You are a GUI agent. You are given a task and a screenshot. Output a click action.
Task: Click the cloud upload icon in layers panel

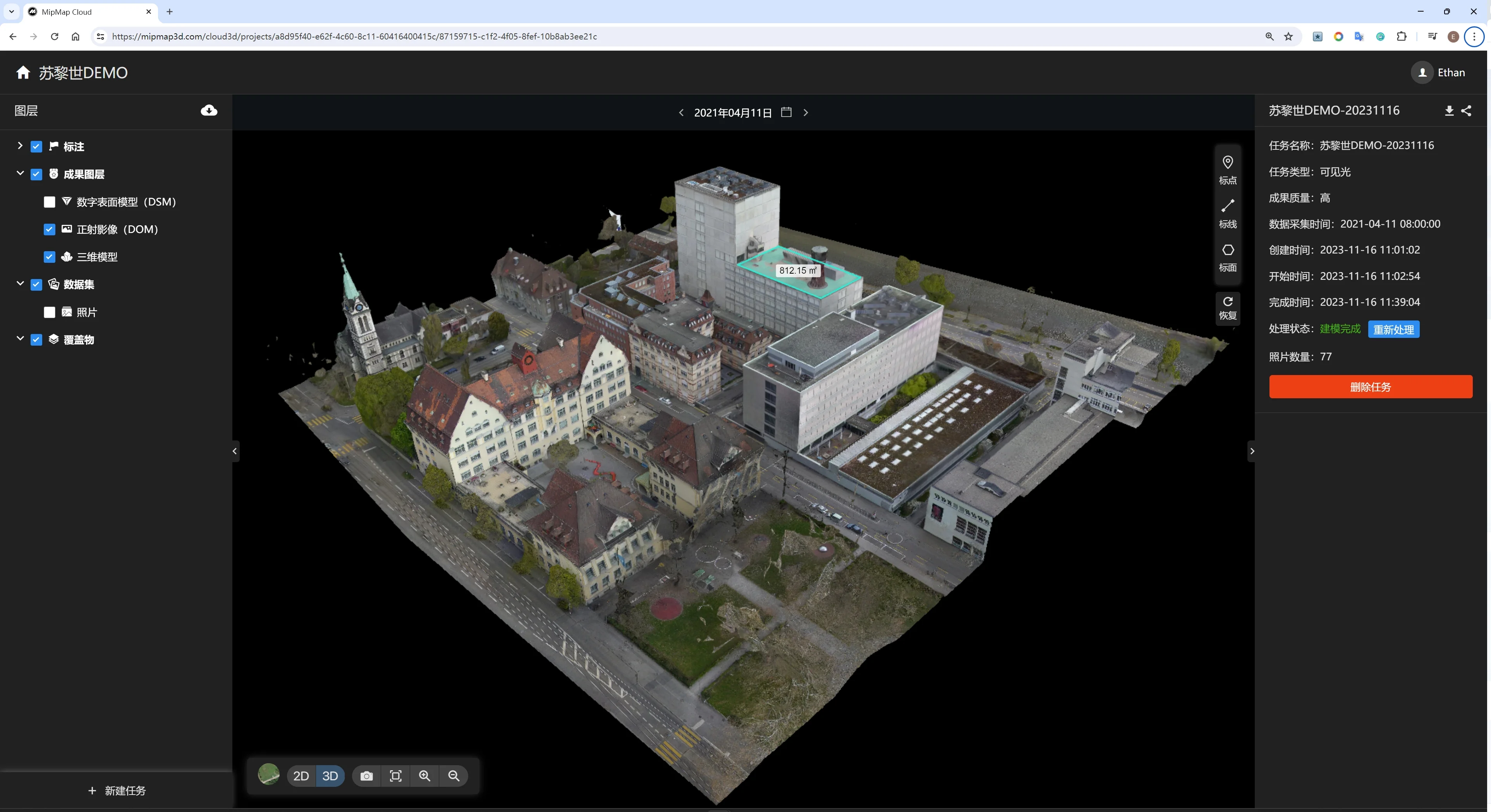(x=209, y=110)
